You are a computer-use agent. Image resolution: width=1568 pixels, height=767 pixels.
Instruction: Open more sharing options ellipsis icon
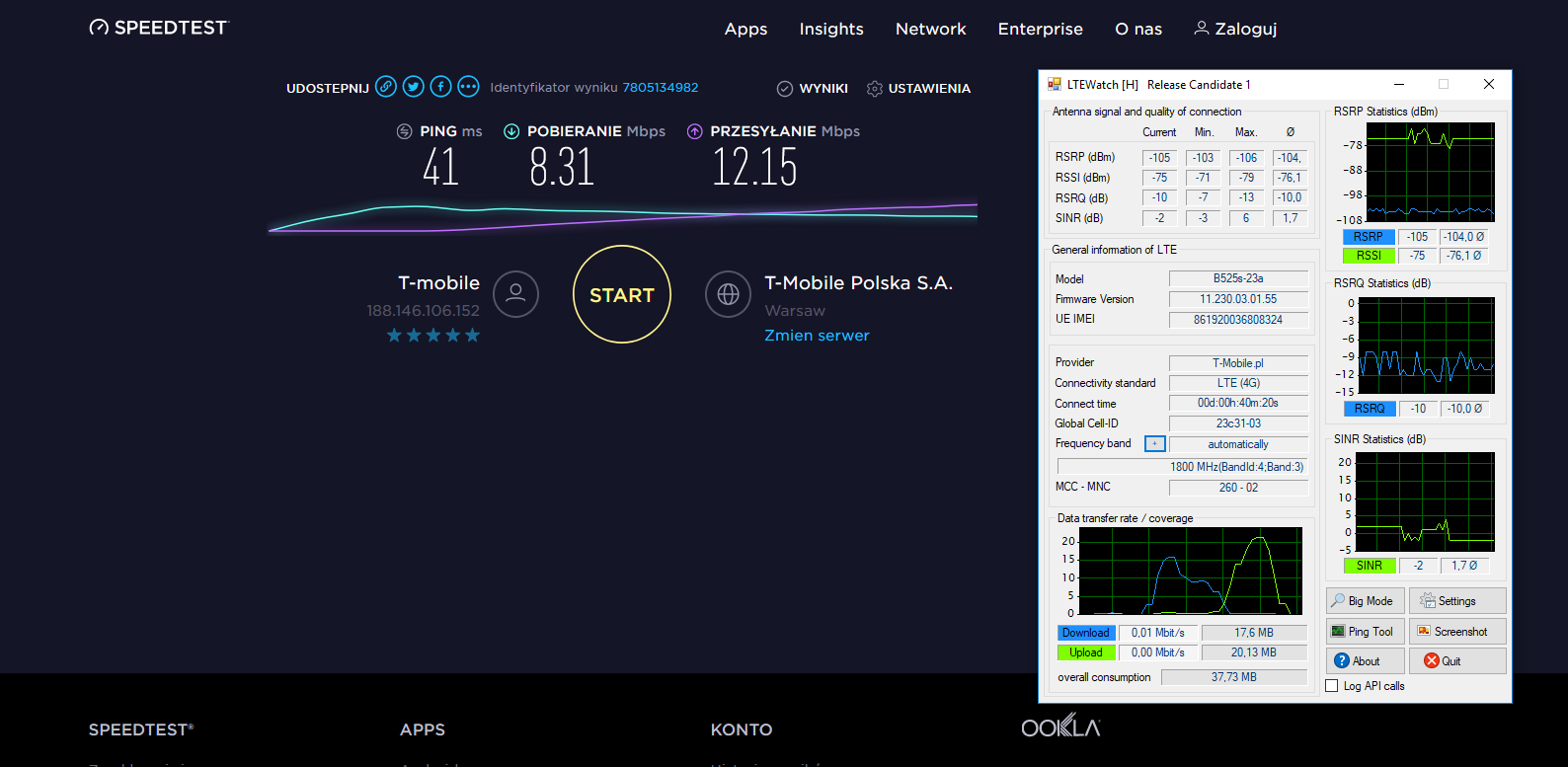[x=468, y=87]
